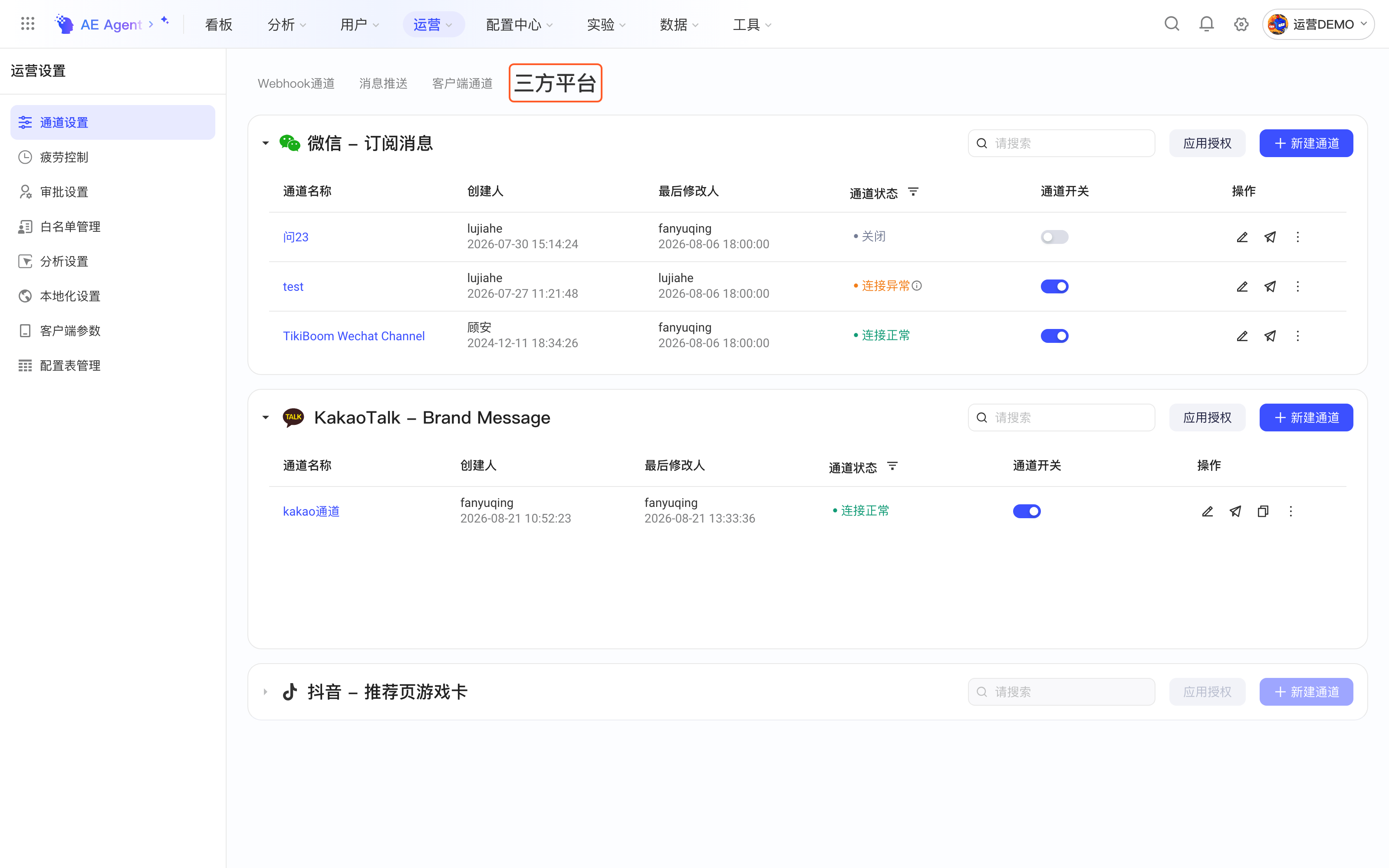Click the edit pencil icon for 问23

(1242, 237)
